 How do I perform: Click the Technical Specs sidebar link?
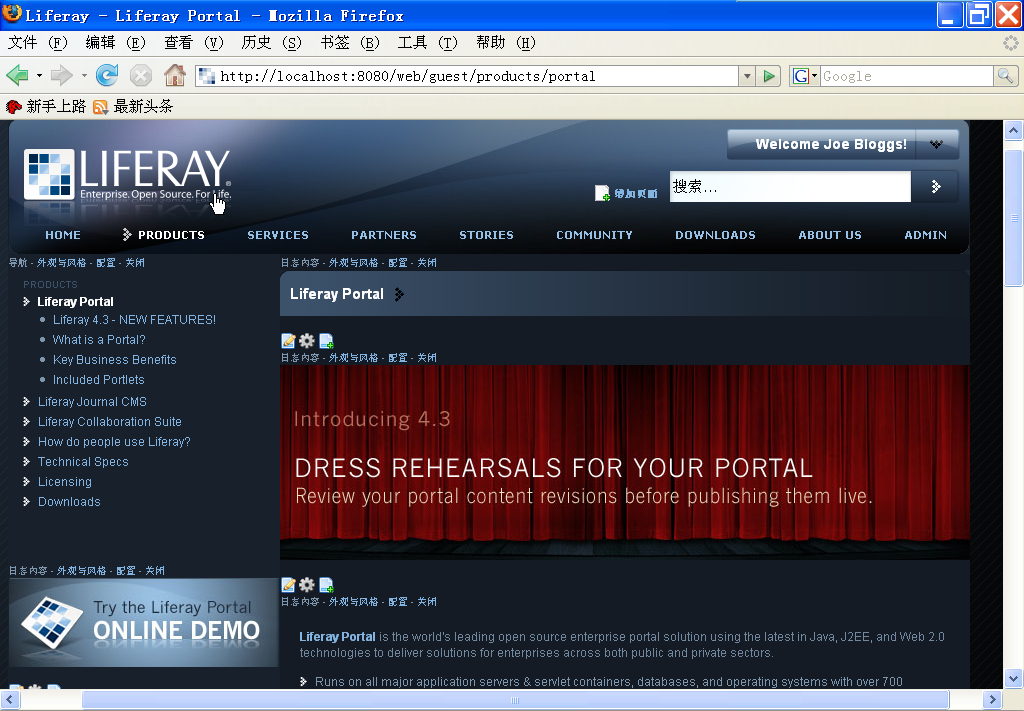click(83, 462)
